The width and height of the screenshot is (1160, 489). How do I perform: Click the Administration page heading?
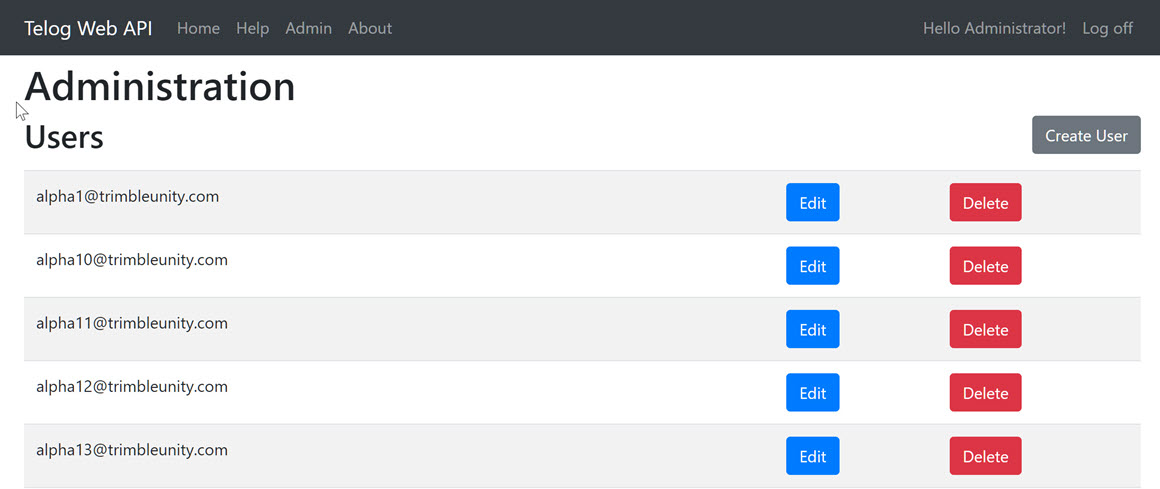160,87
